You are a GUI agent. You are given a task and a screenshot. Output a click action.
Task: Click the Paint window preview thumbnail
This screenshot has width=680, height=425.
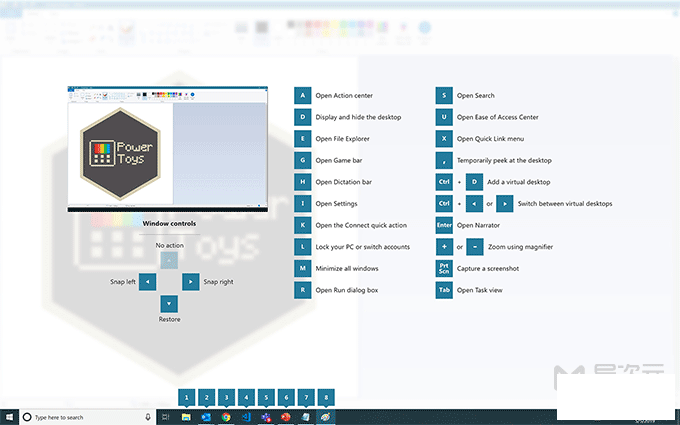tap(167, 149)
